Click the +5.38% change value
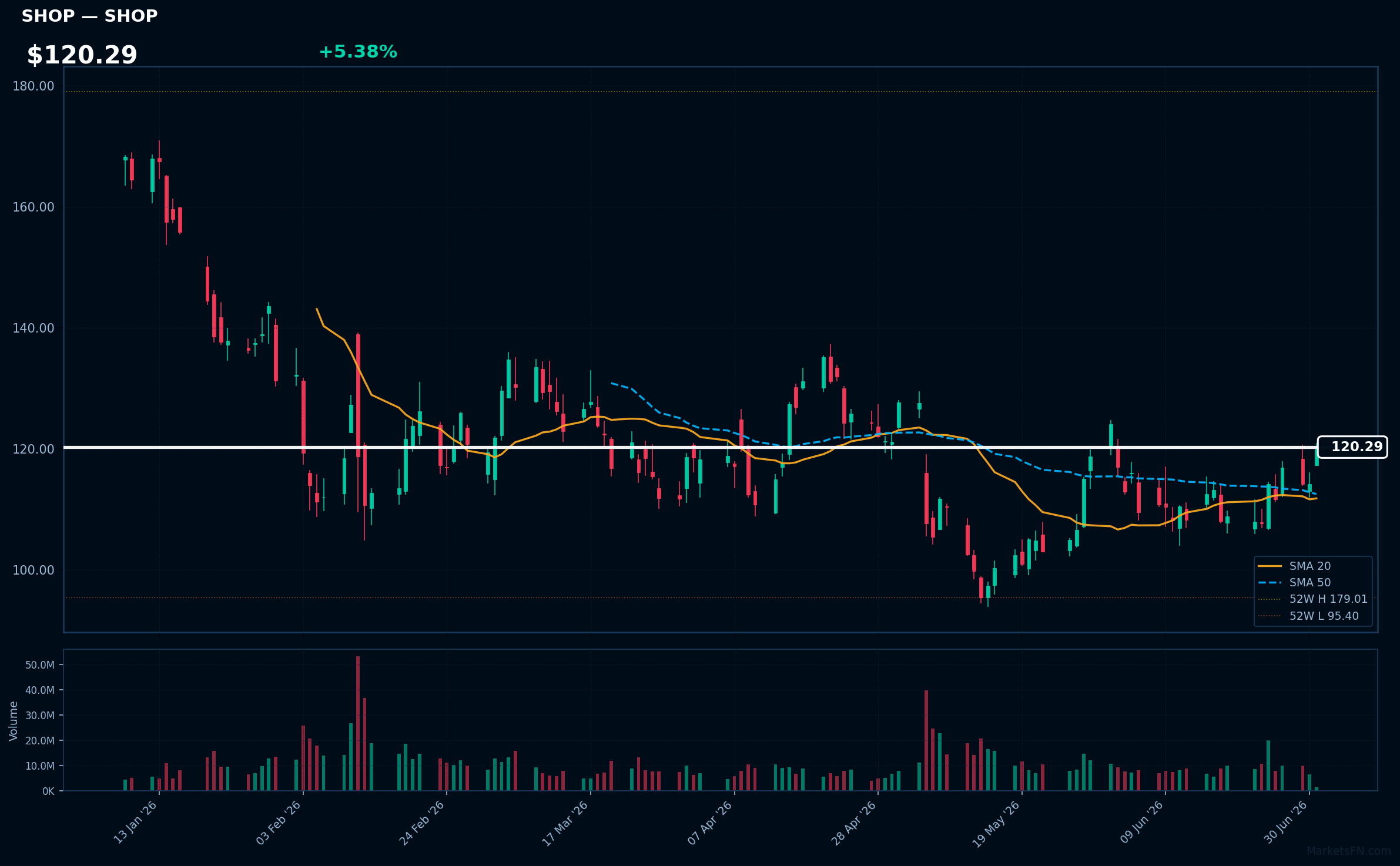 358,52
